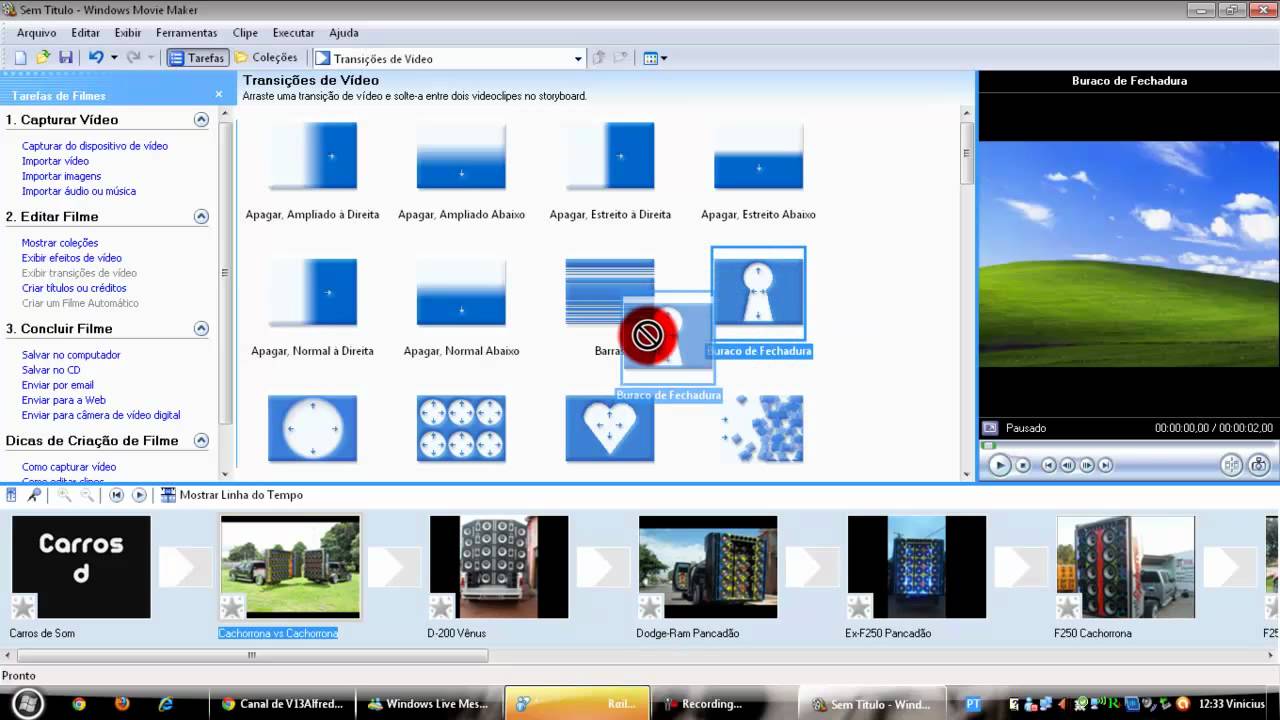Click the Save Project floppy icon

pos(65,58)
